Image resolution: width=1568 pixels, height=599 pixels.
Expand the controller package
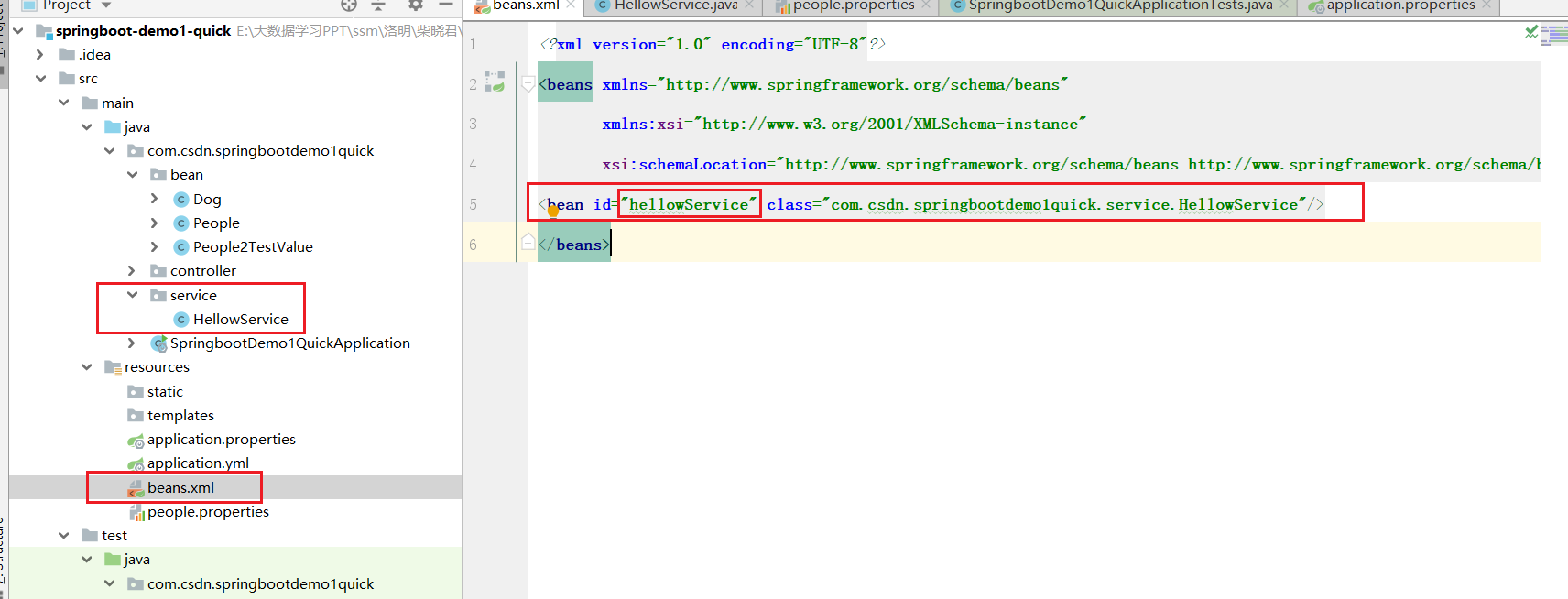pyautogui.click(x=132, y=271)
